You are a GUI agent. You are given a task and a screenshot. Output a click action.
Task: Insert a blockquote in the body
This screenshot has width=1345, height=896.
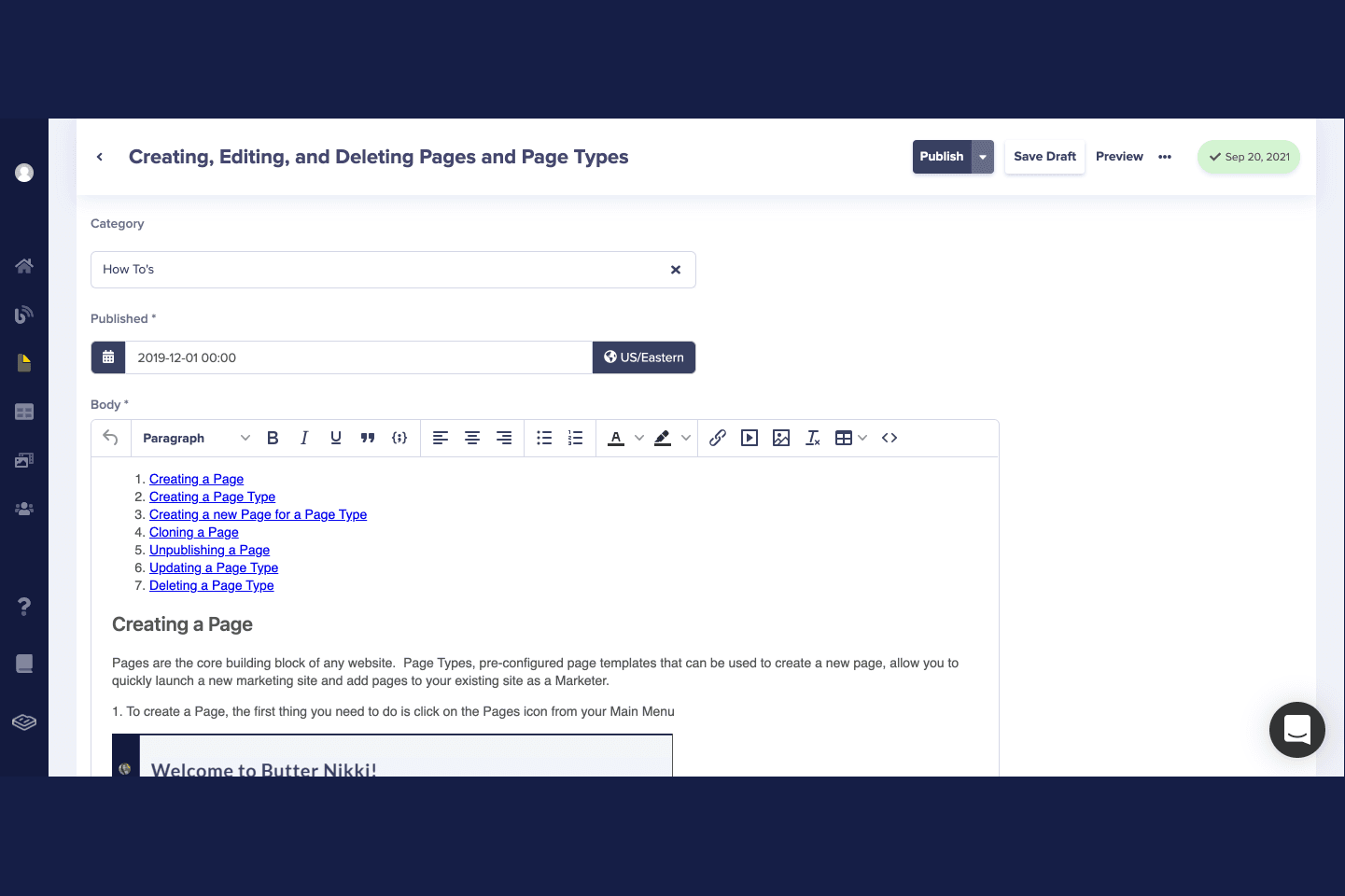click(x=368, y=438)
